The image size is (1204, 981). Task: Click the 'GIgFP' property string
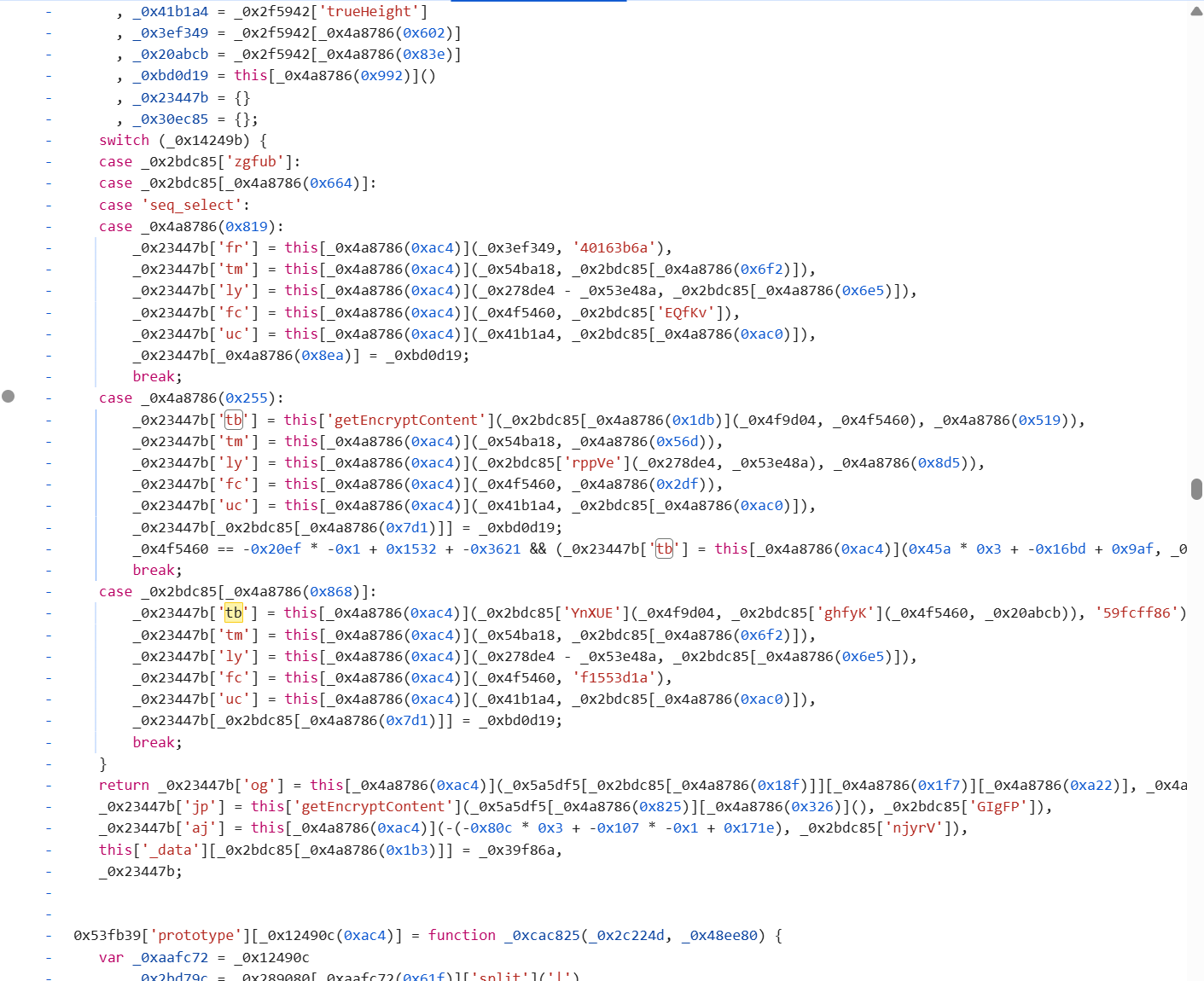pyautogui.click(x=998, y=807)
